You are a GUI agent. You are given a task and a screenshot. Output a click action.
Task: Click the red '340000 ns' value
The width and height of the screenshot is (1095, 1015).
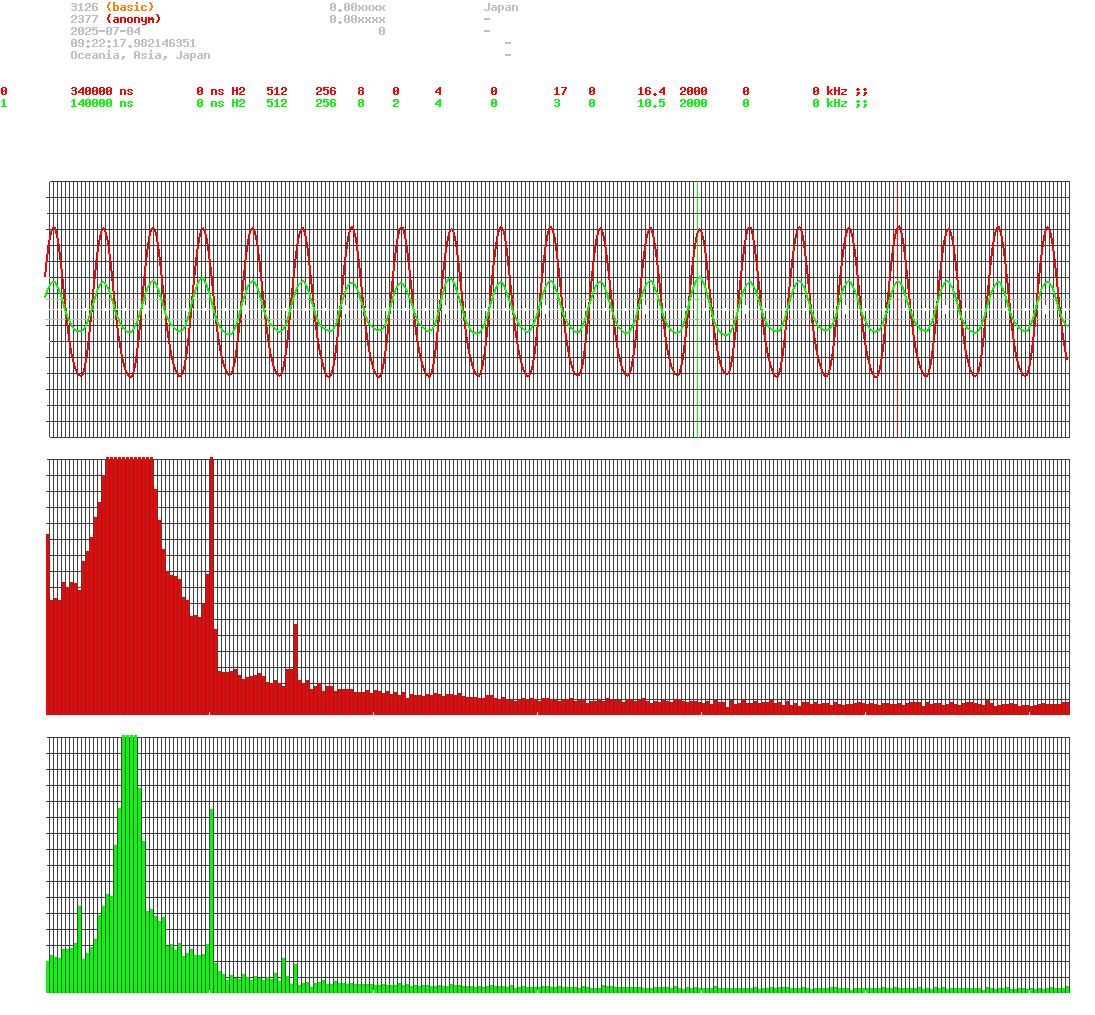pyautogui.click(x=101, y=92)
